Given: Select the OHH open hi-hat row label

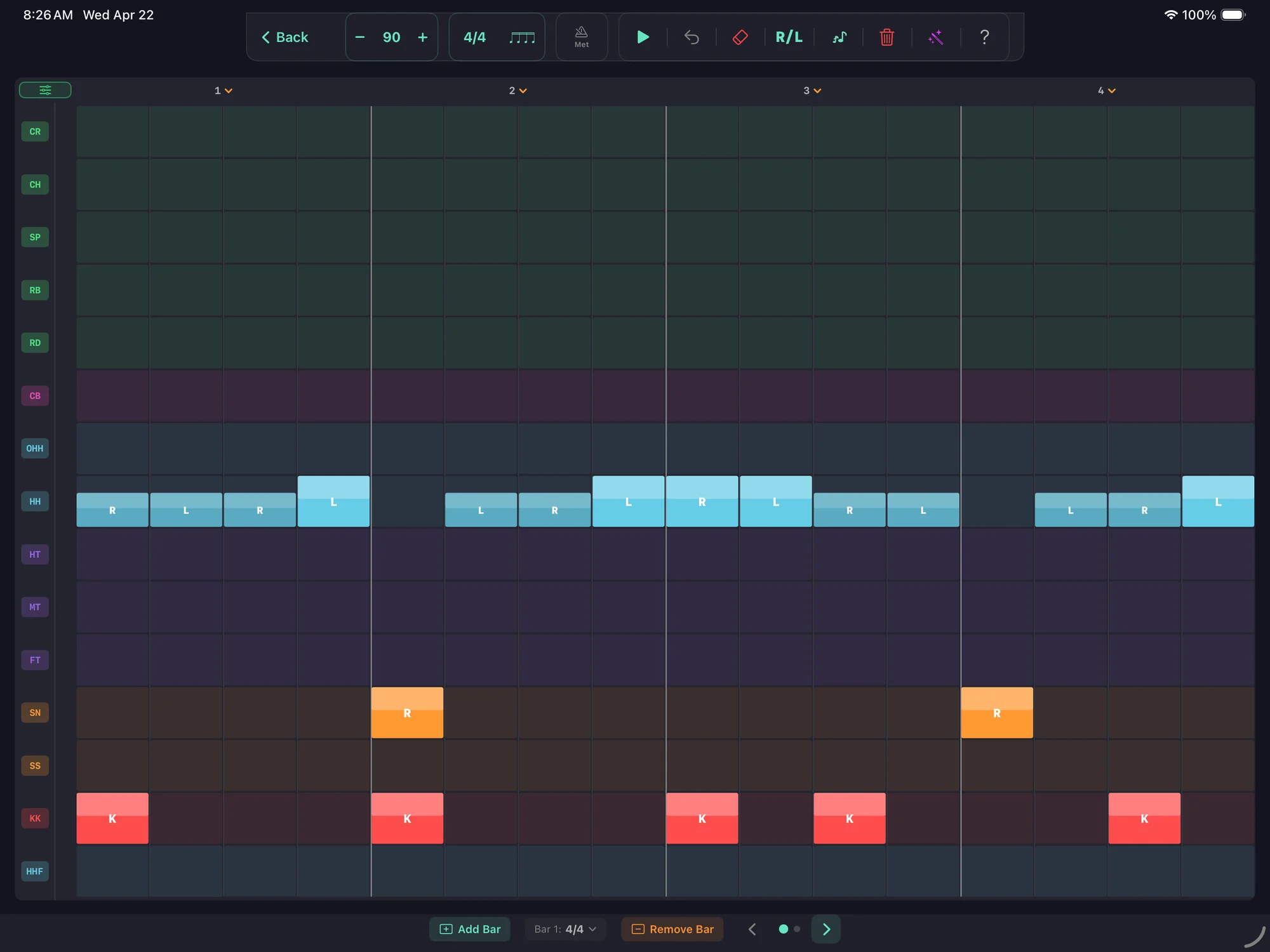Looking at the screenshot, I should 35,449.
